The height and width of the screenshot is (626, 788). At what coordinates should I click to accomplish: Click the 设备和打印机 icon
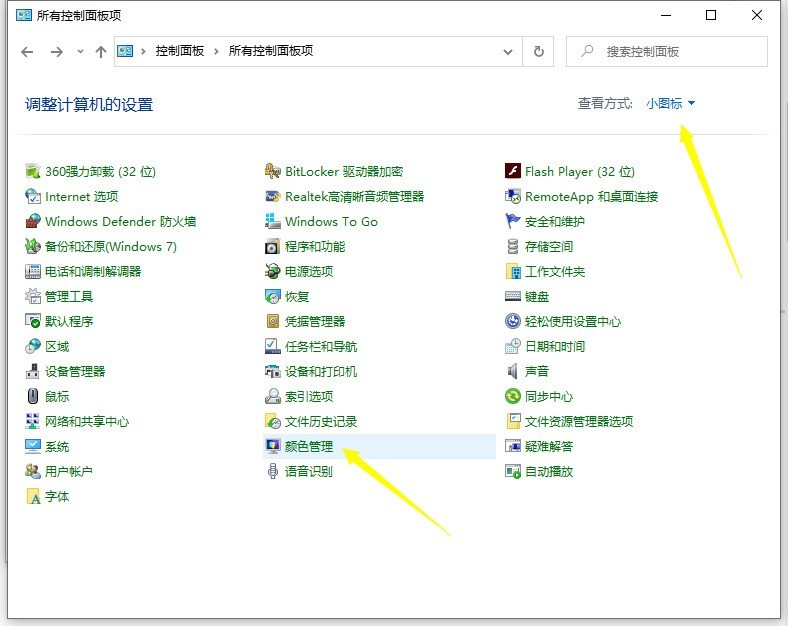pyautogui.click(x=273, y=371)
